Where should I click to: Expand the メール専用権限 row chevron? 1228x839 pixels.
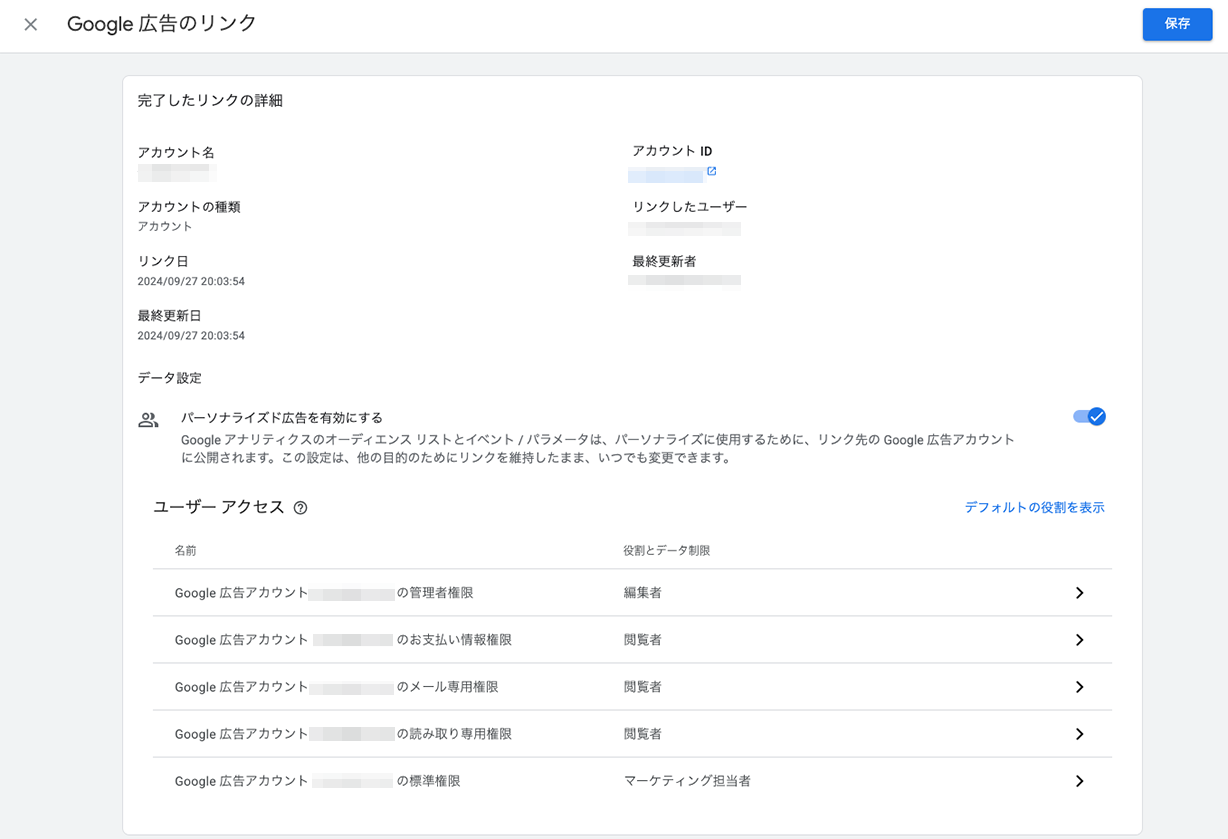tap(1079, 687)
